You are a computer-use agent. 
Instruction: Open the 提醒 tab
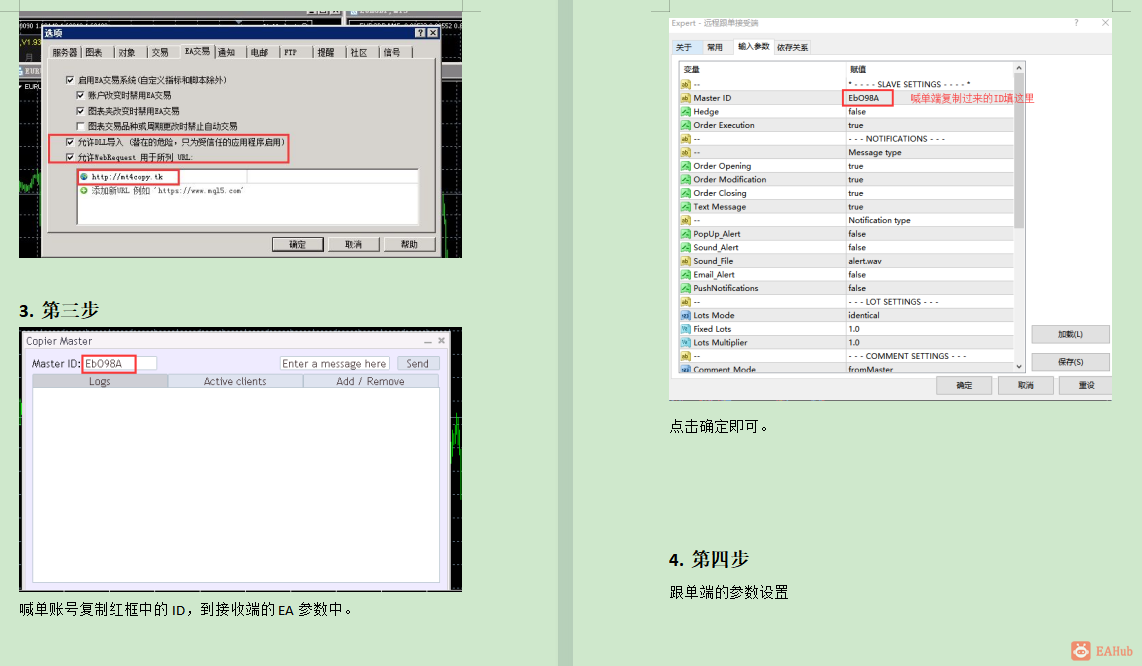(326, 52)
